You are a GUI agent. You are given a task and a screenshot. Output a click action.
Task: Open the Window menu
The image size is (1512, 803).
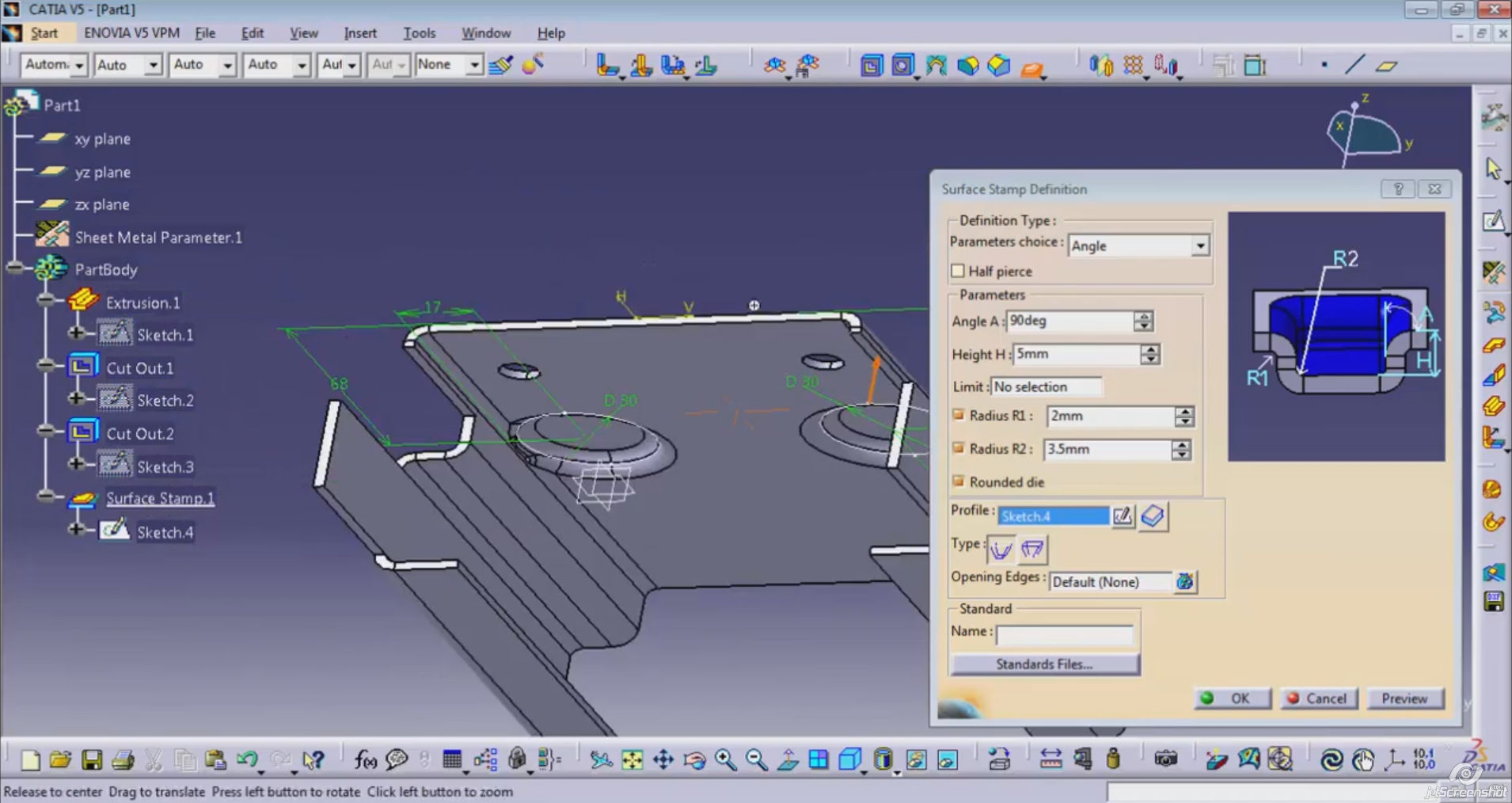pos(486,33)
